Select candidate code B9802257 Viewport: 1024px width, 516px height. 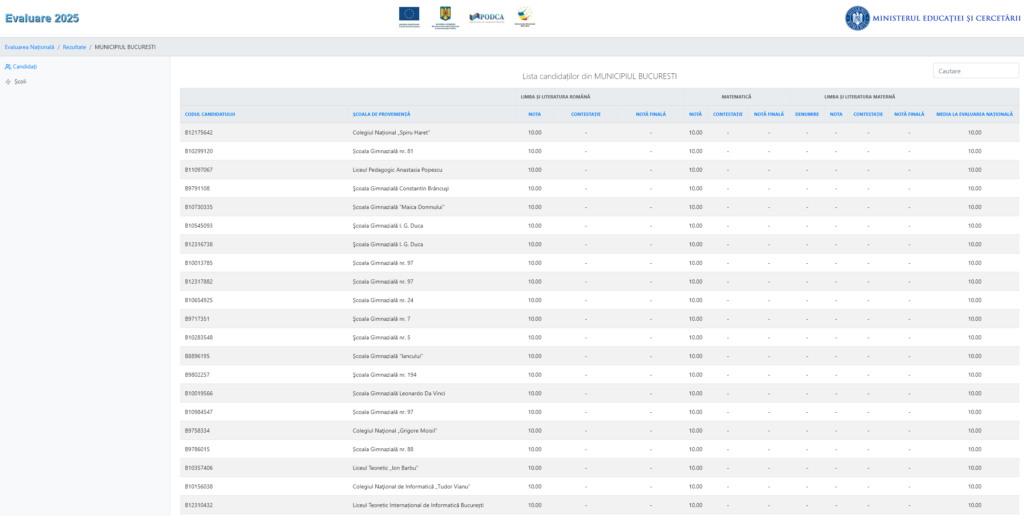(x=197, y=374)
